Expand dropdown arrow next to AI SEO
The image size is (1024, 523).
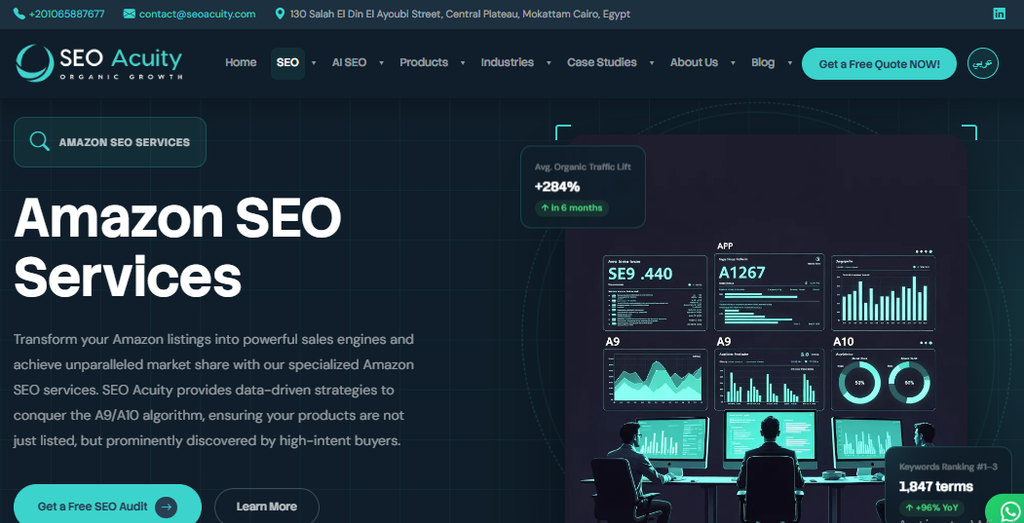[x=382, y=63]
